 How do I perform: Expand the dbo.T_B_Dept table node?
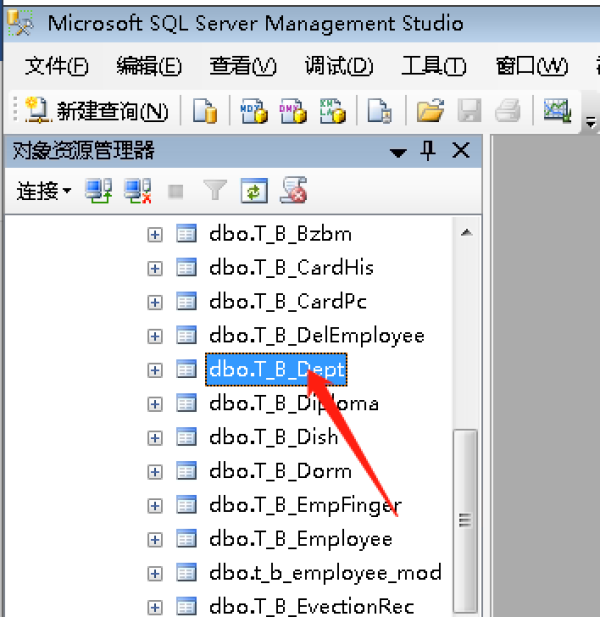155,370
